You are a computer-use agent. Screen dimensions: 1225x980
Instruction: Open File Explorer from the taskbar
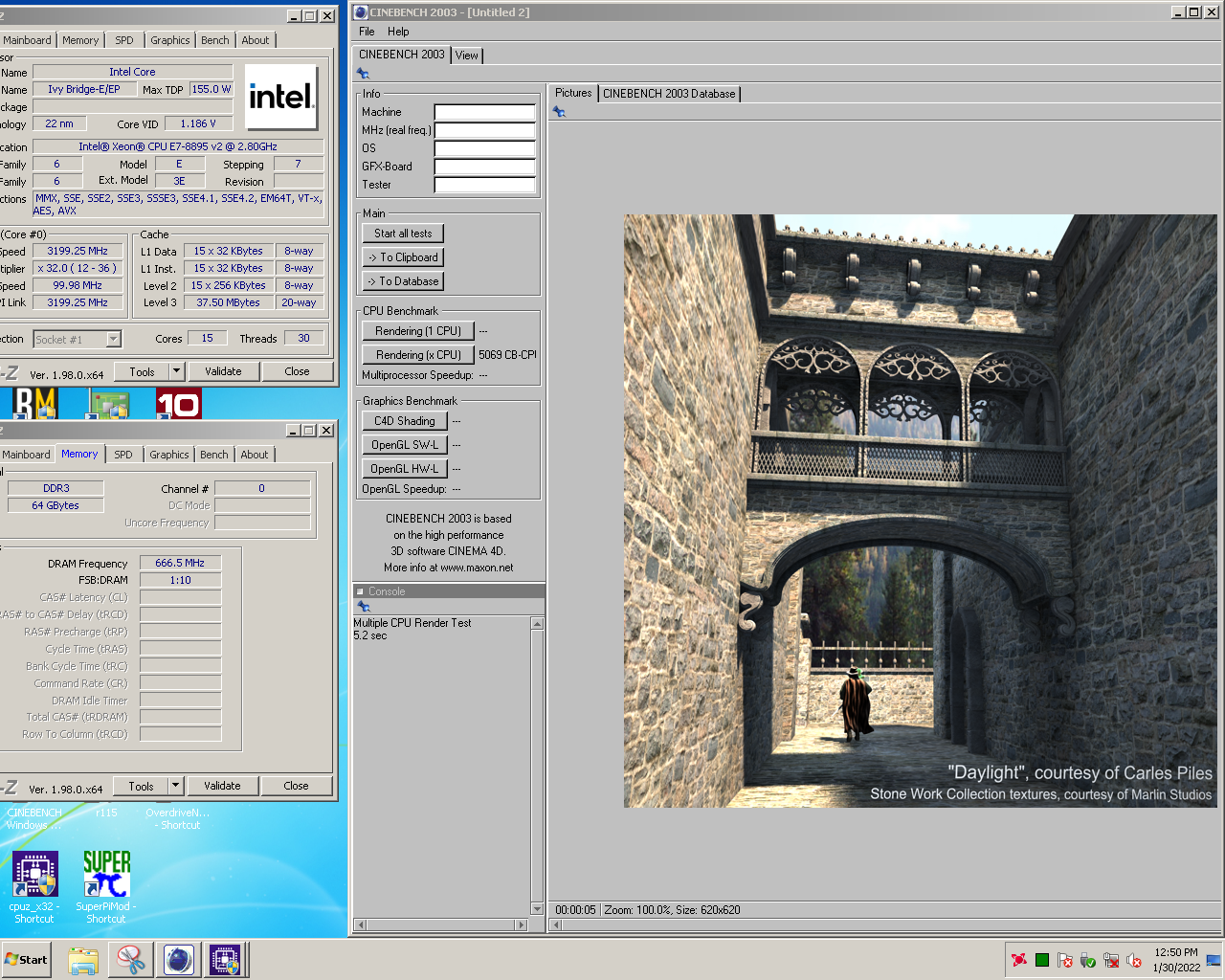coord(83,960)
